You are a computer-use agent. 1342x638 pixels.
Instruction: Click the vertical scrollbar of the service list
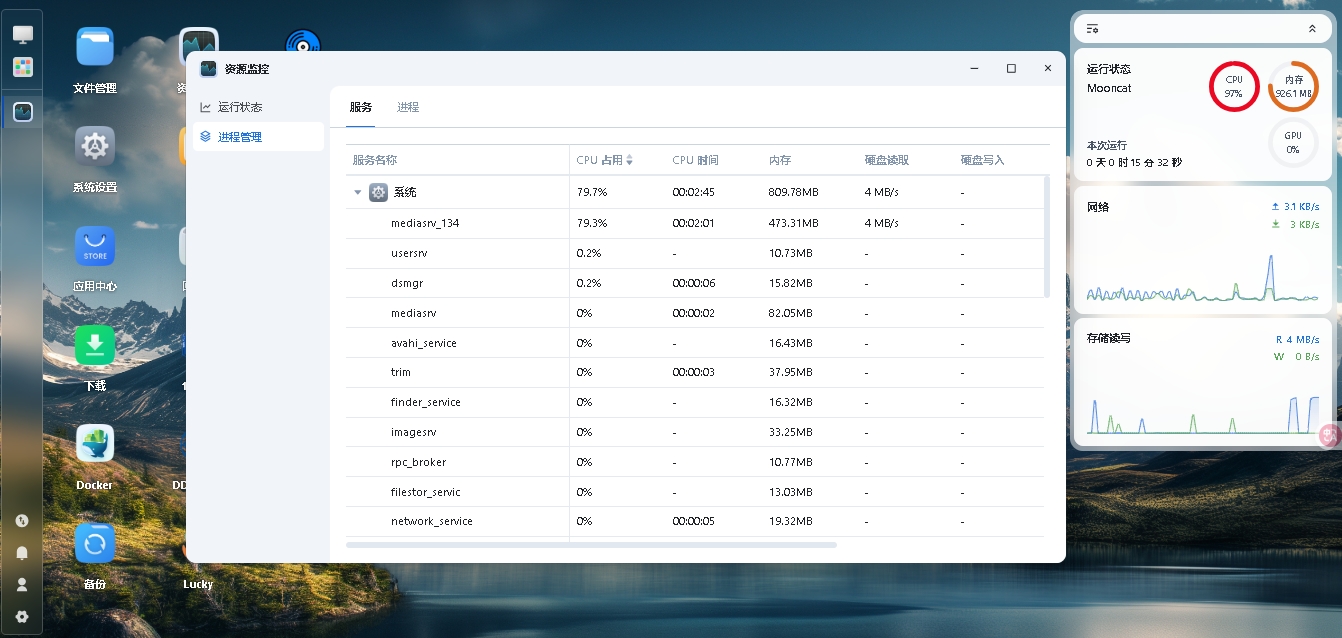click(x=1047, y=236)
